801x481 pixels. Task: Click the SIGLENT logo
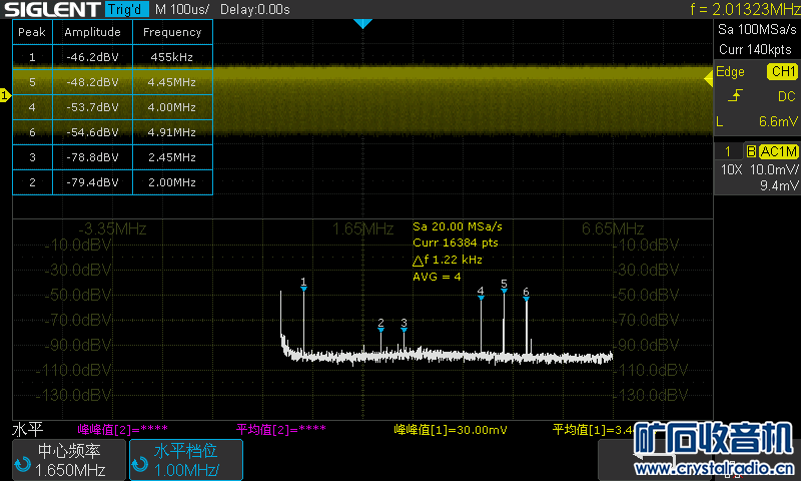50,10
